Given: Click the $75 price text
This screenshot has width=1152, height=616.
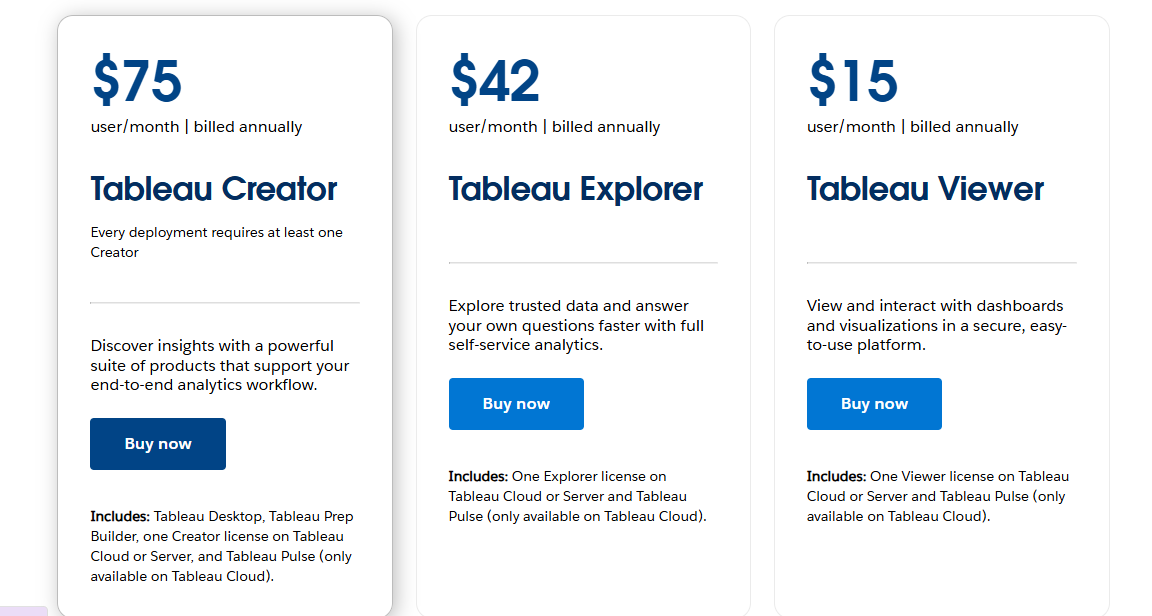Looking at the screenshot, I should 135,80.
